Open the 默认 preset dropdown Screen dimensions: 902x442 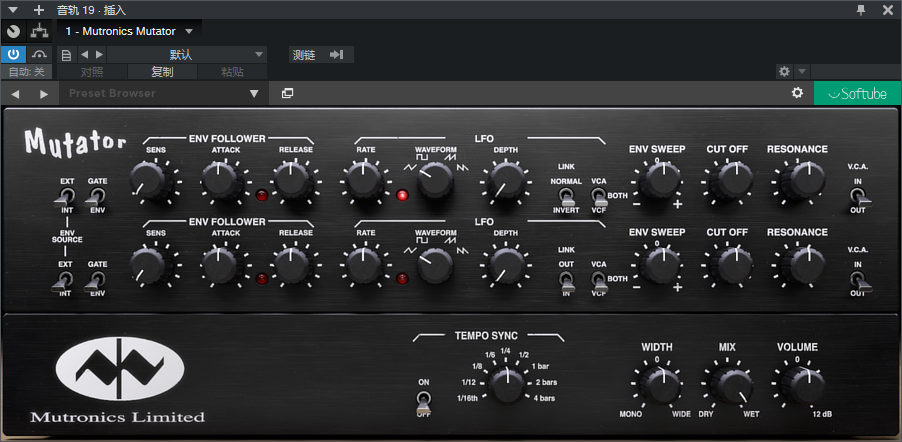click(187, 55)
